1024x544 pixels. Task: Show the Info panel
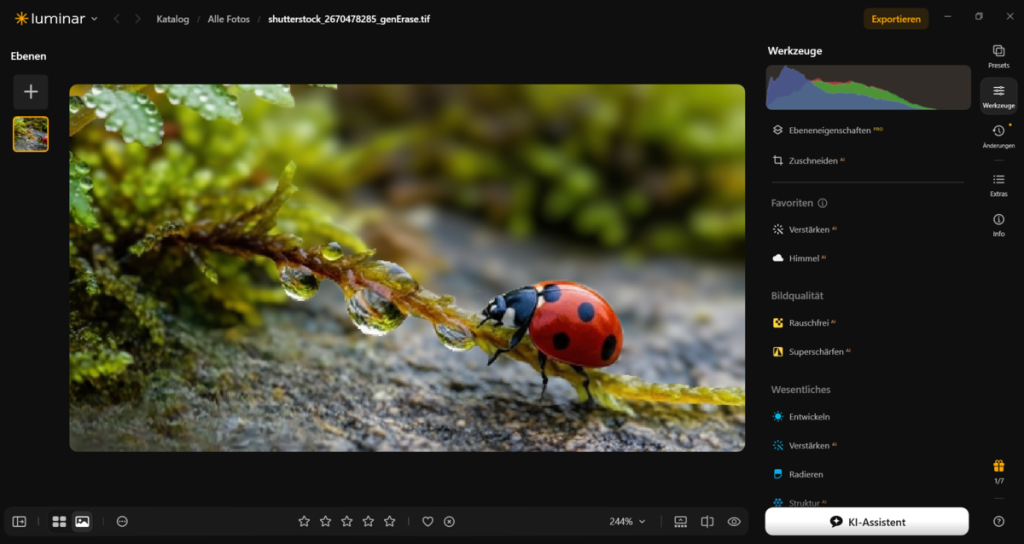[x=999, y=225]
